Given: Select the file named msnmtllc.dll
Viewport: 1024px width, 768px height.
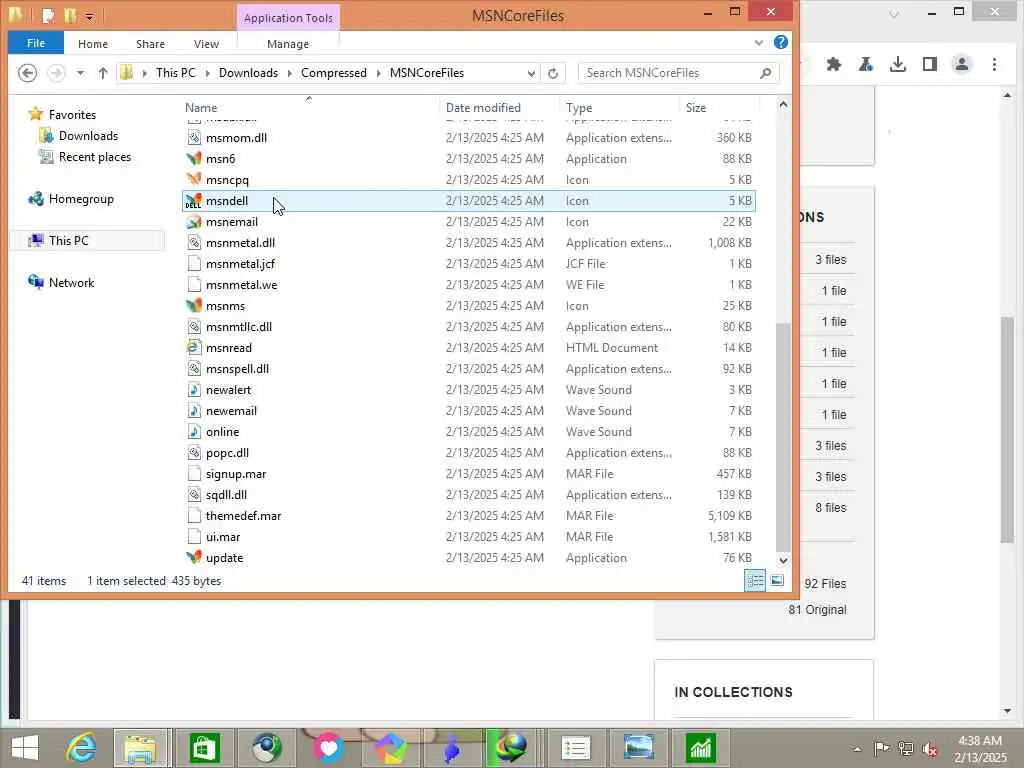Looking at the screenshot, I should (239, 327).
